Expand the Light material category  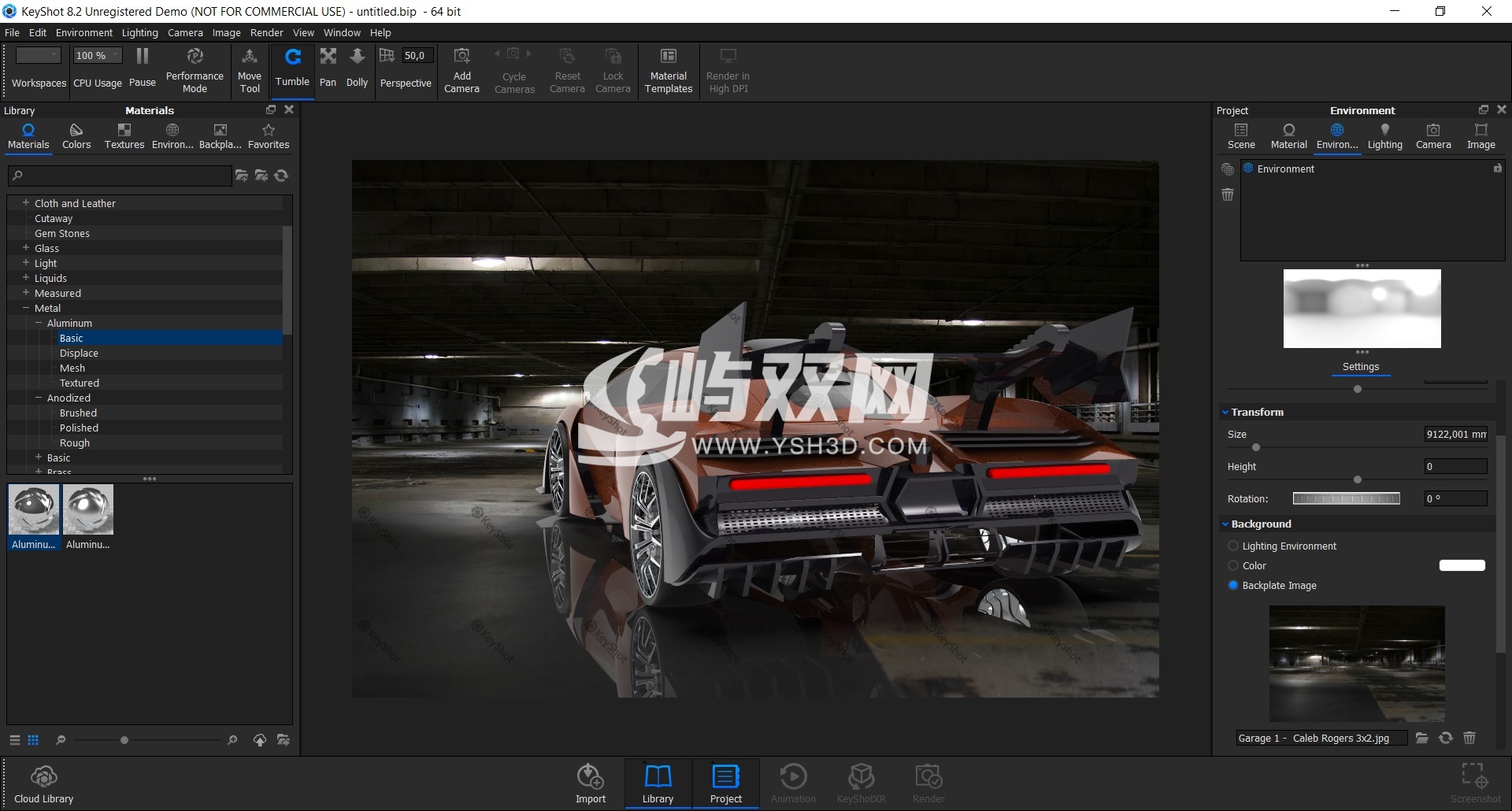click(25, 262)
